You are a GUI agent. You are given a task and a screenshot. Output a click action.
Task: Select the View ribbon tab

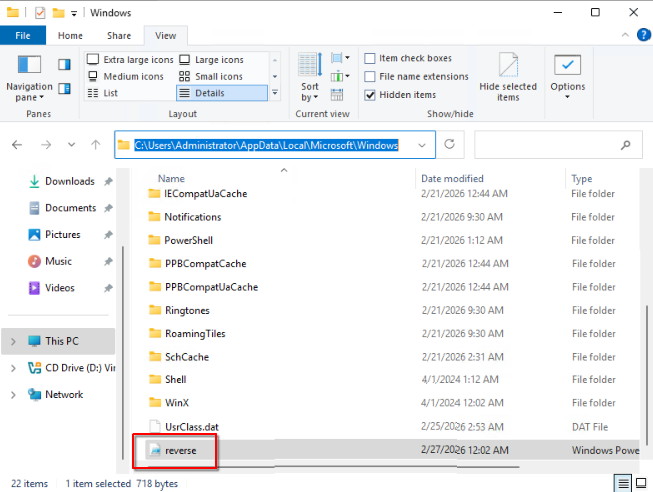click(x=165, y=35)
